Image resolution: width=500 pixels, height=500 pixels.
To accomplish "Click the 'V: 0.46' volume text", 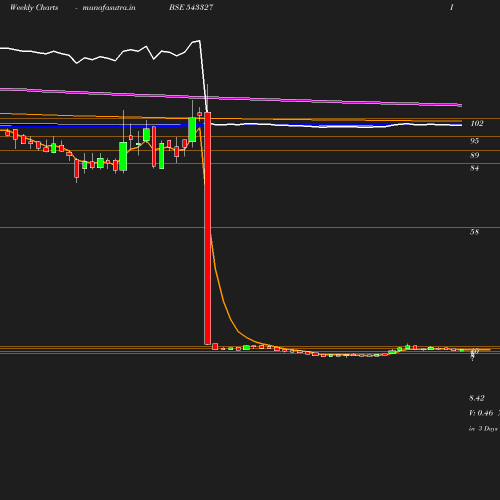I will [481, 413].
